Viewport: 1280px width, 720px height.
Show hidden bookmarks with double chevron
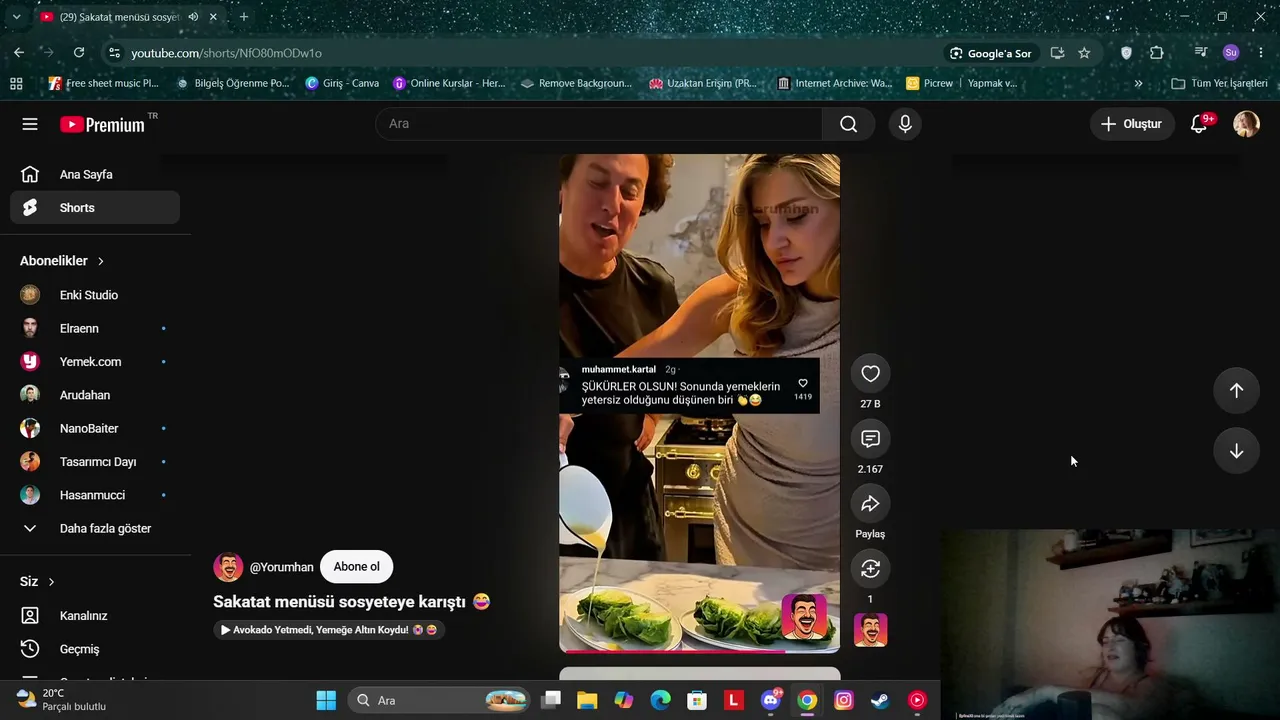click(x=1138, y=83)
